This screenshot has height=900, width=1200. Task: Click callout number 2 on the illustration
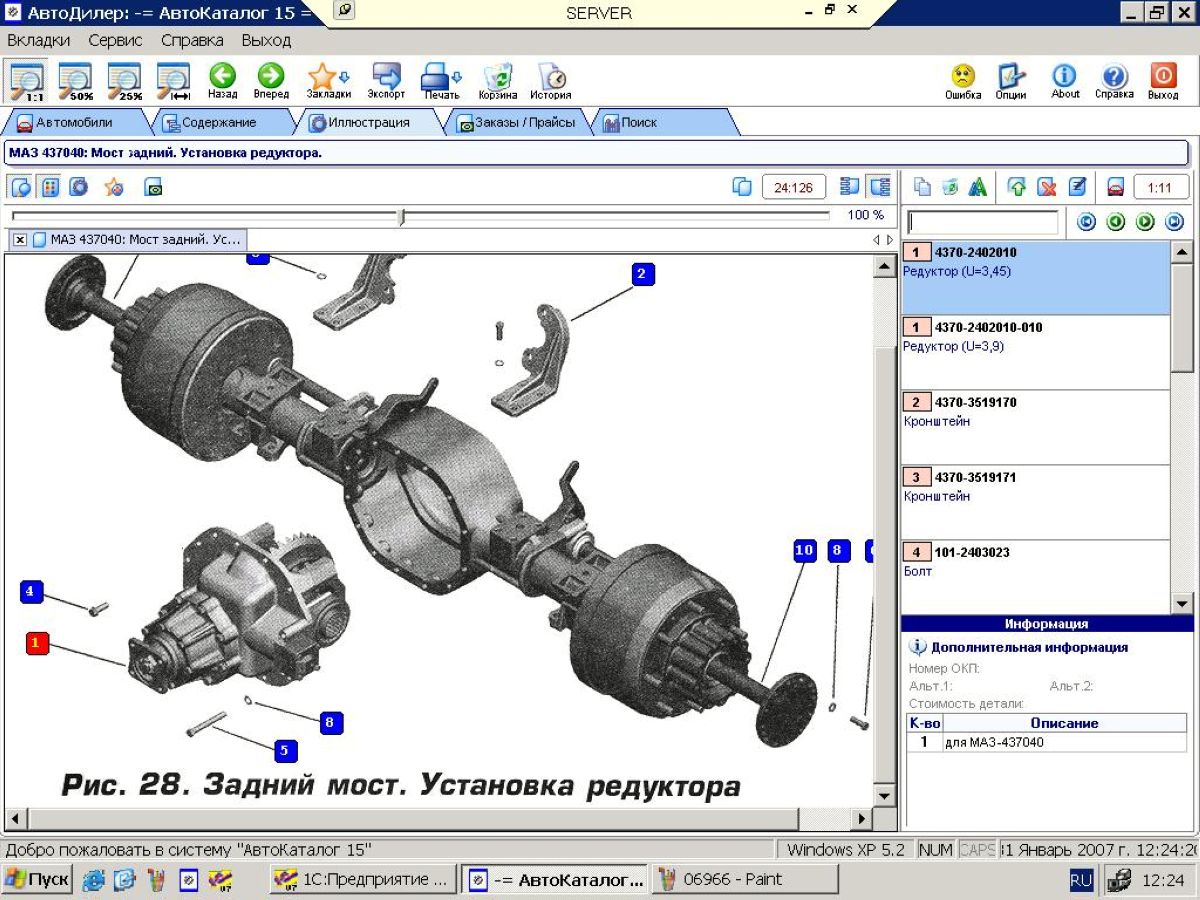click(642, 274)
